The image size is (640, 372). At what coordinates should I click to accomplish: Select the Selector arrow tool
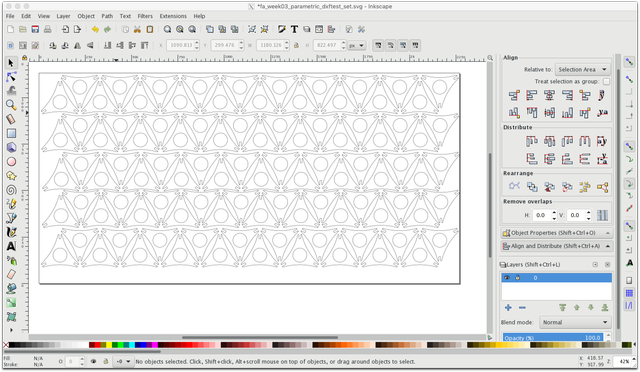click(x=11, y=63)
